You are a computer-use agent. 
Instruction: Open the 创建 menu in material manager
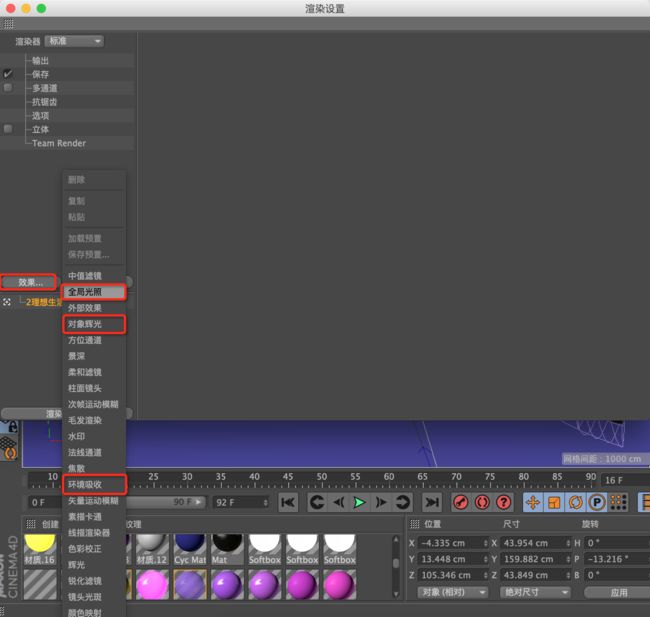(50, 525)
